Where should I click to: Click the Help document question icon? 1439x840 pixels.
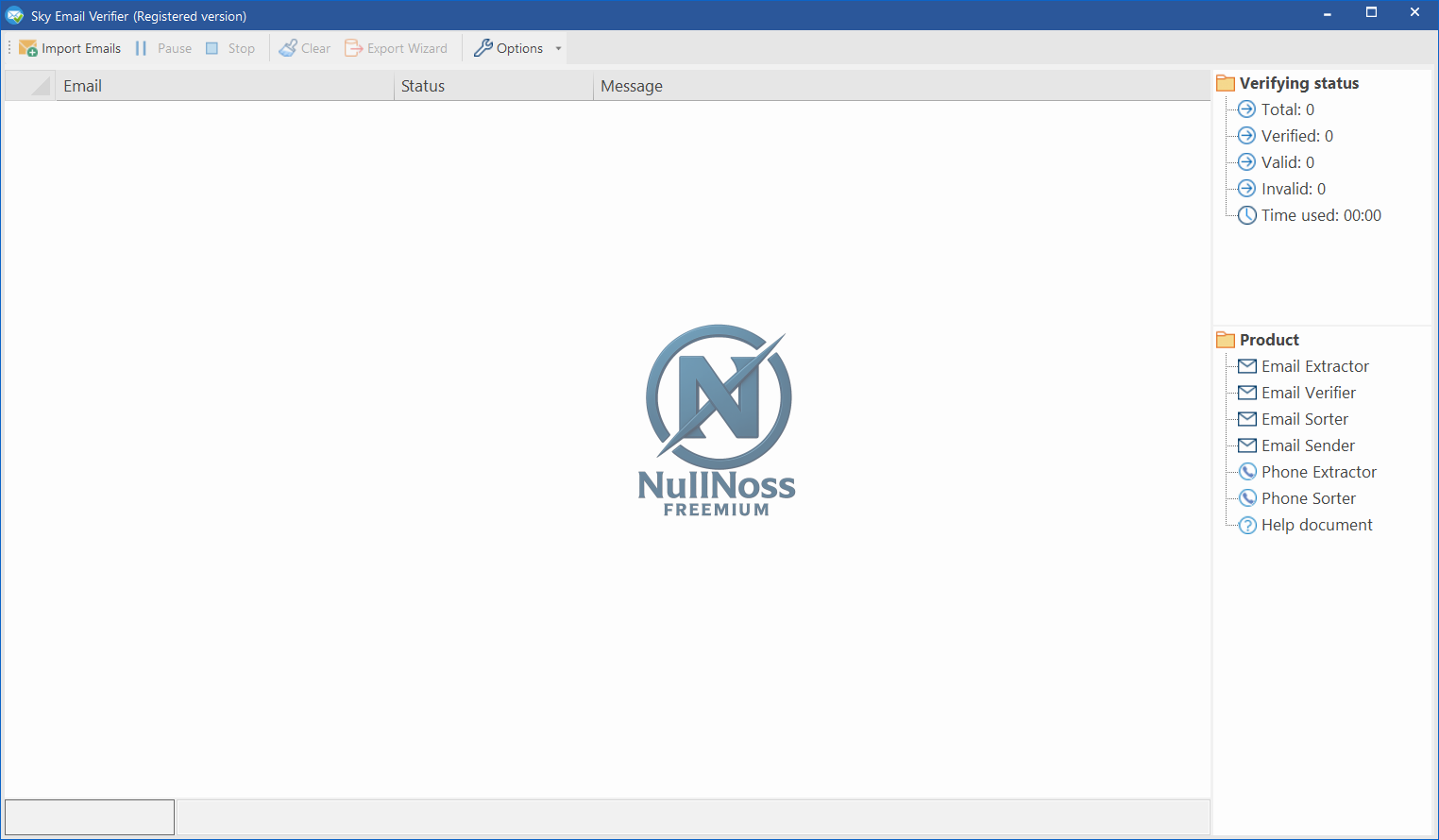pos(1247,525)
